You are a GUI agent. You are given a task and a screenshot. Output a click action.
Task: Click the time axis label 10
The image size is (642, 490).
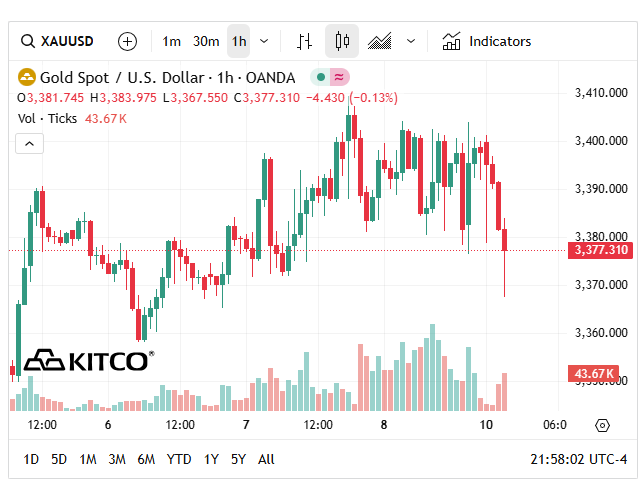point(486,425)
